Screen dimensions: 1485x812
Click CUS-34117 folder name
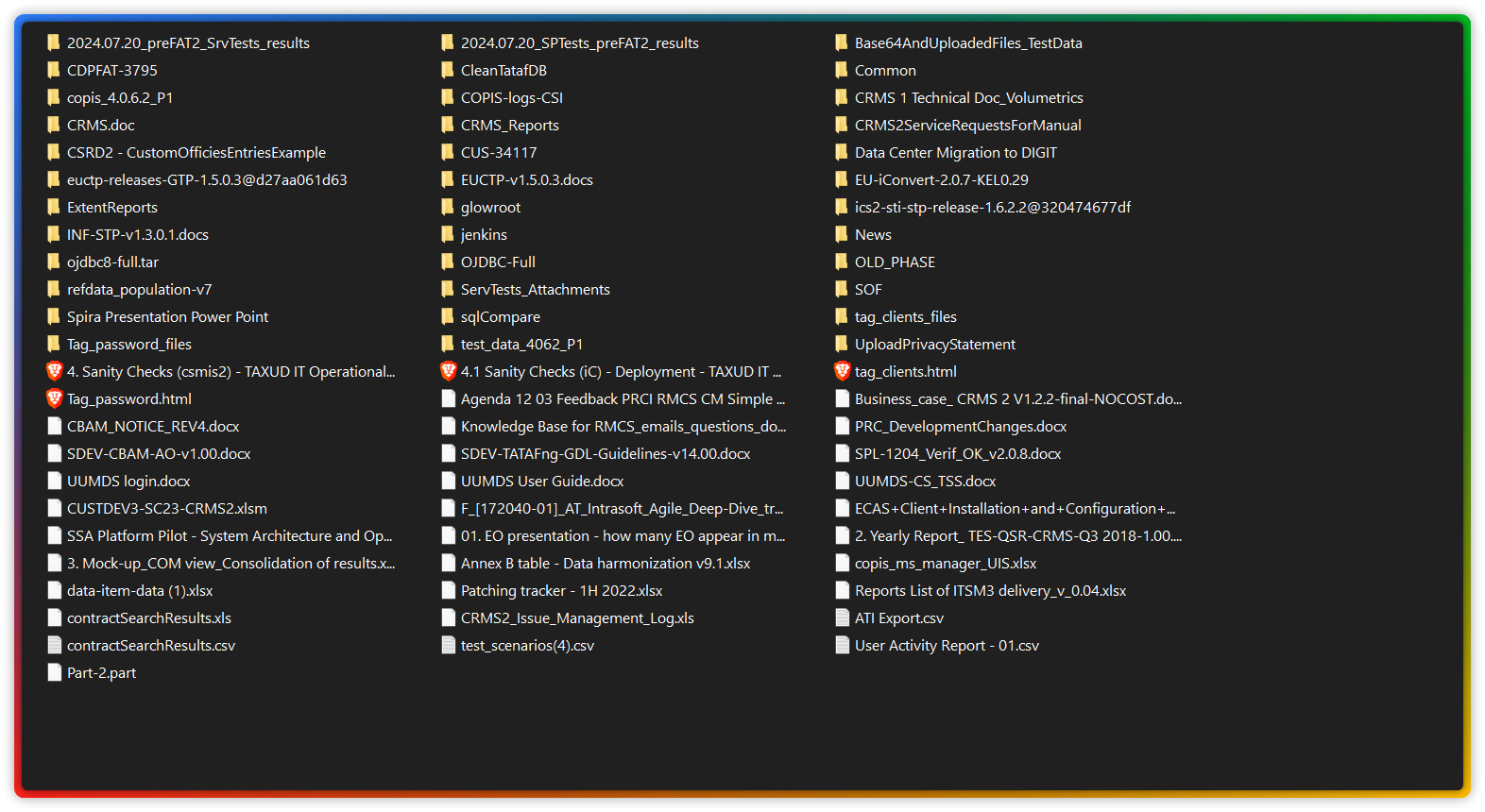pos(499,153)
